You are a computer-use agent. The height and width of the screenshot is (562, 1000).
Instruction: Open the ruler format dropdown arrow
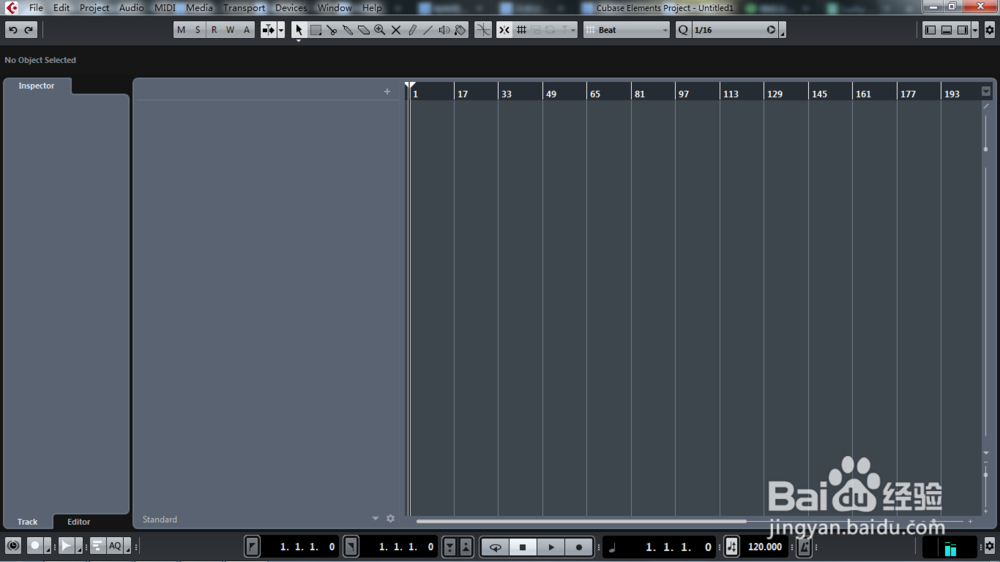tap(986, 91)
